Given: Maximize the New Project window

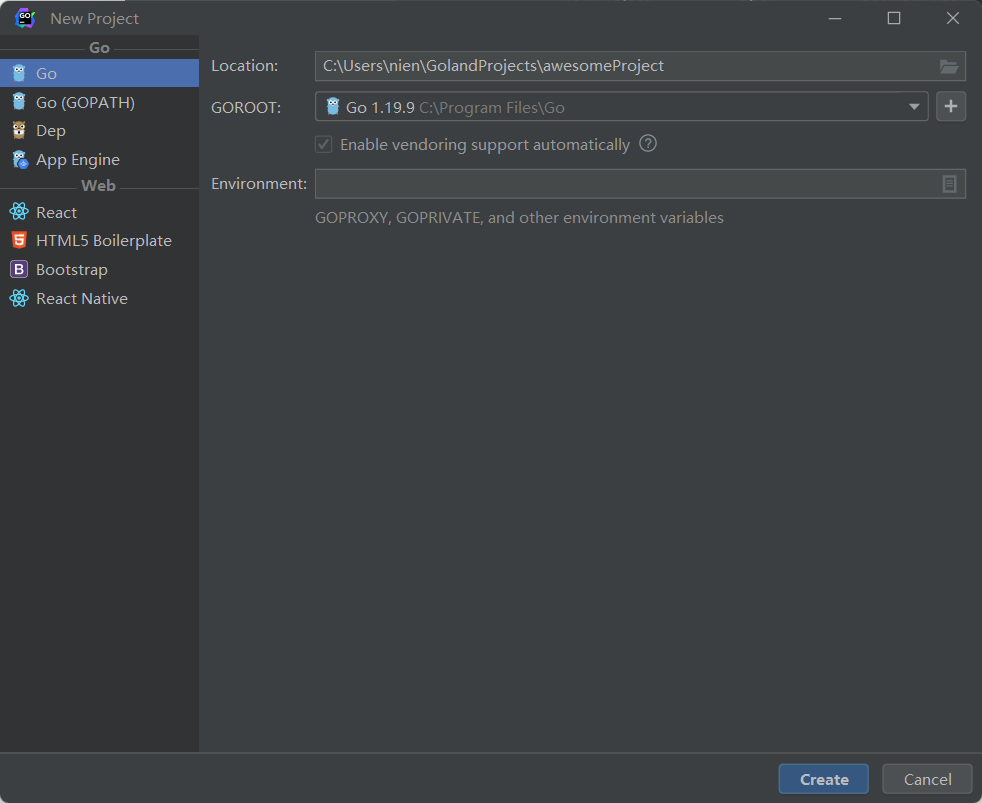Looking at the screenshot, I should (x=894, y=18).
